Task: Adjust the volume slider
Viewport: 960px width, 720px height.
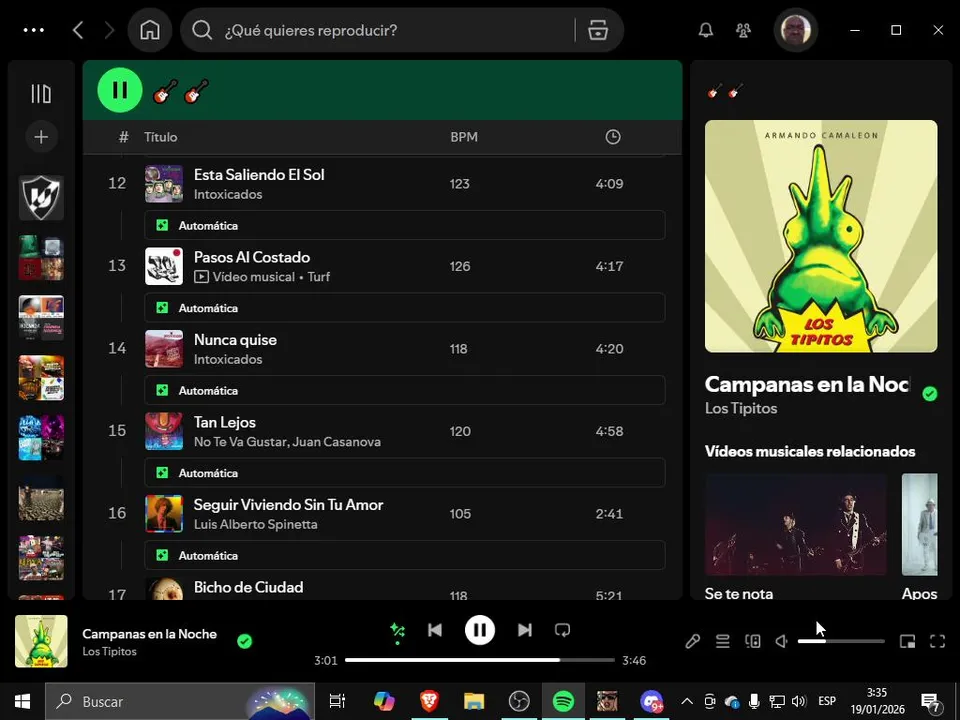Action: [x=841, y=641]
